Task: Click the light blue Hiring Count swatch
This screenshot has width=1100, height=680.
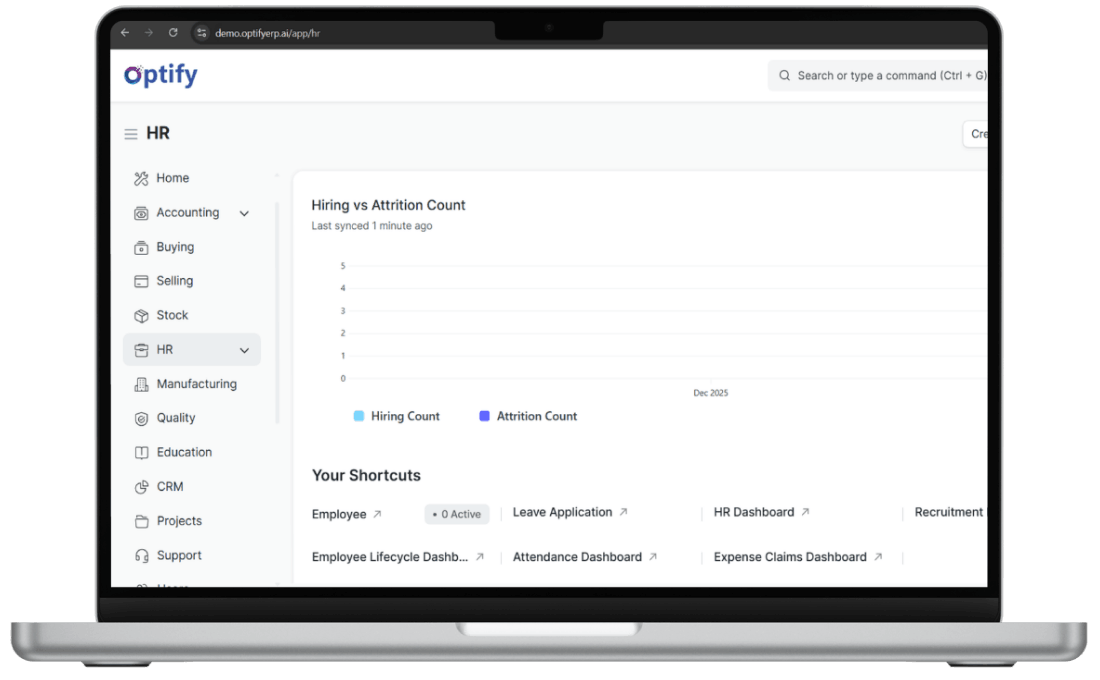Action: tap(359, 416)
